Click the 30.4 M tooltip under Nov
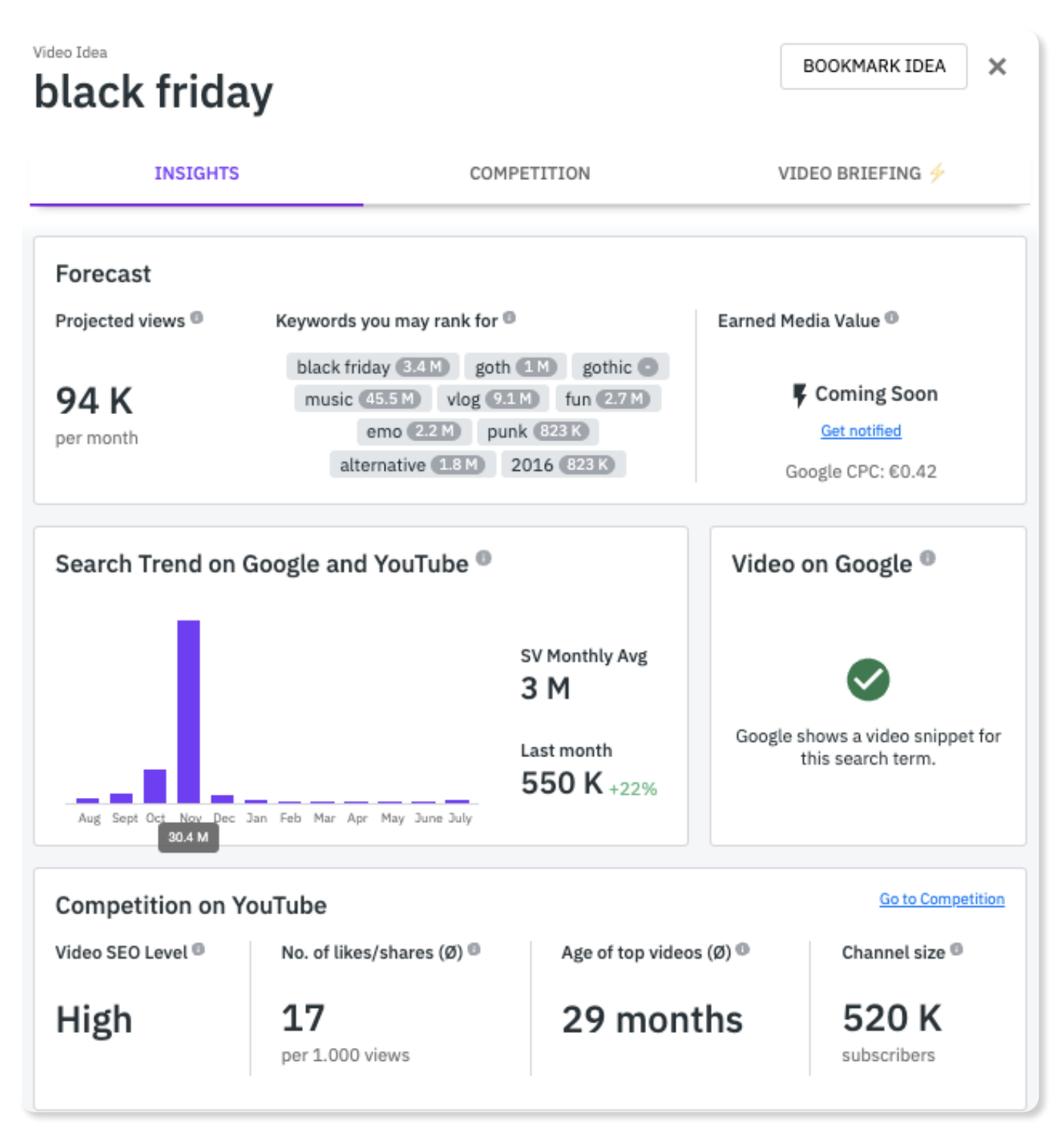 [x=188, y=837]
